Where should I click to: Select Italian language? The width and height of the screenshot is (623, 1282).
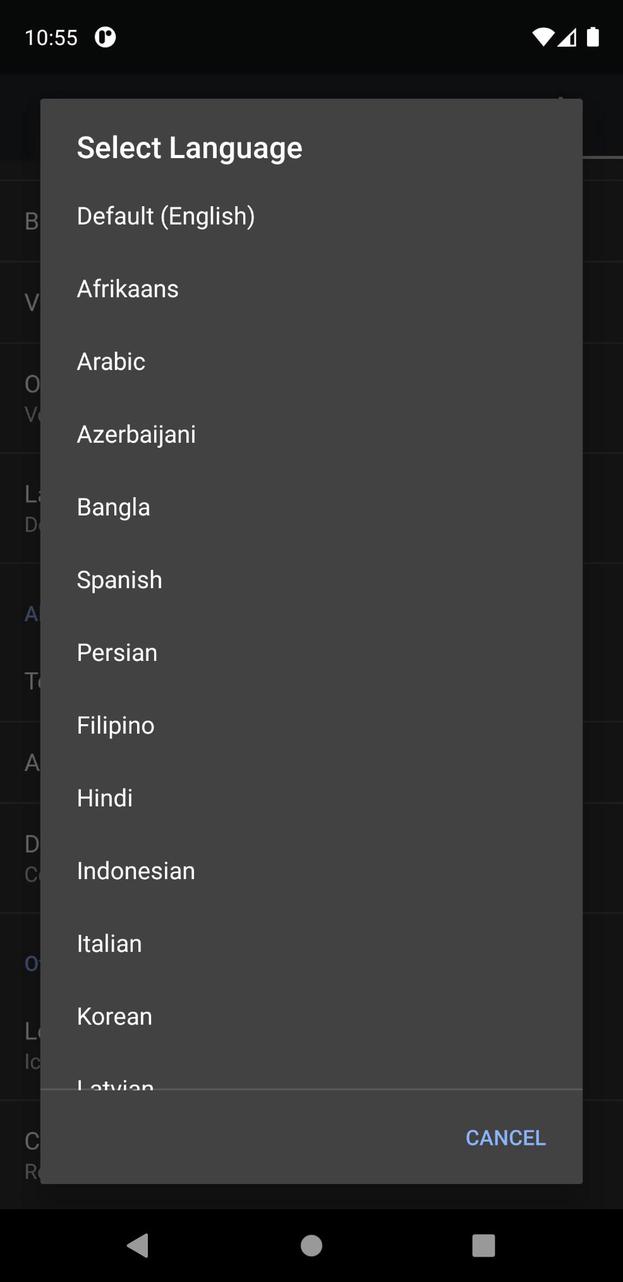[x=110, y=944]
